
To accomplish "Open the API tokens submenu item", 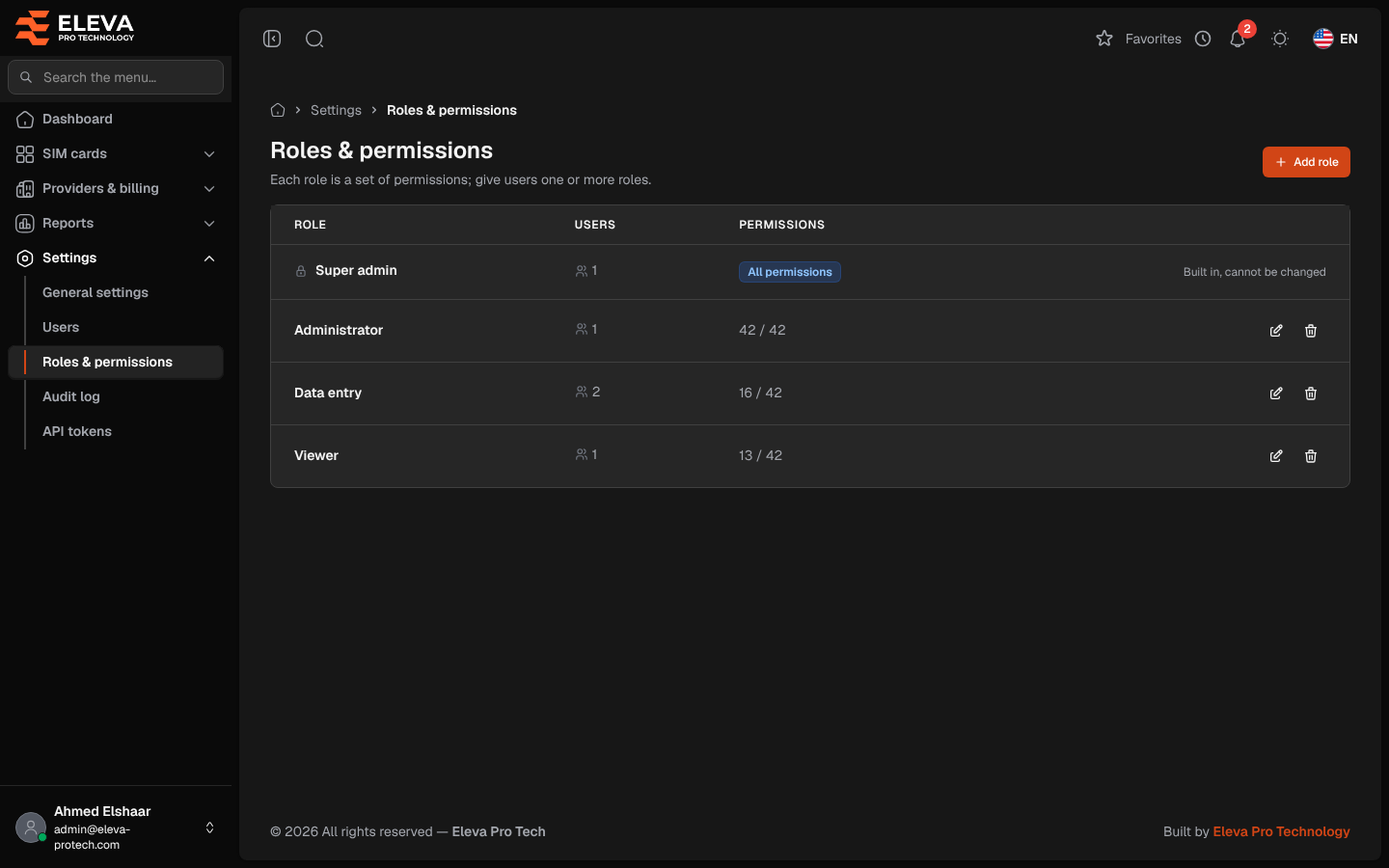I will tap(77, 431).
